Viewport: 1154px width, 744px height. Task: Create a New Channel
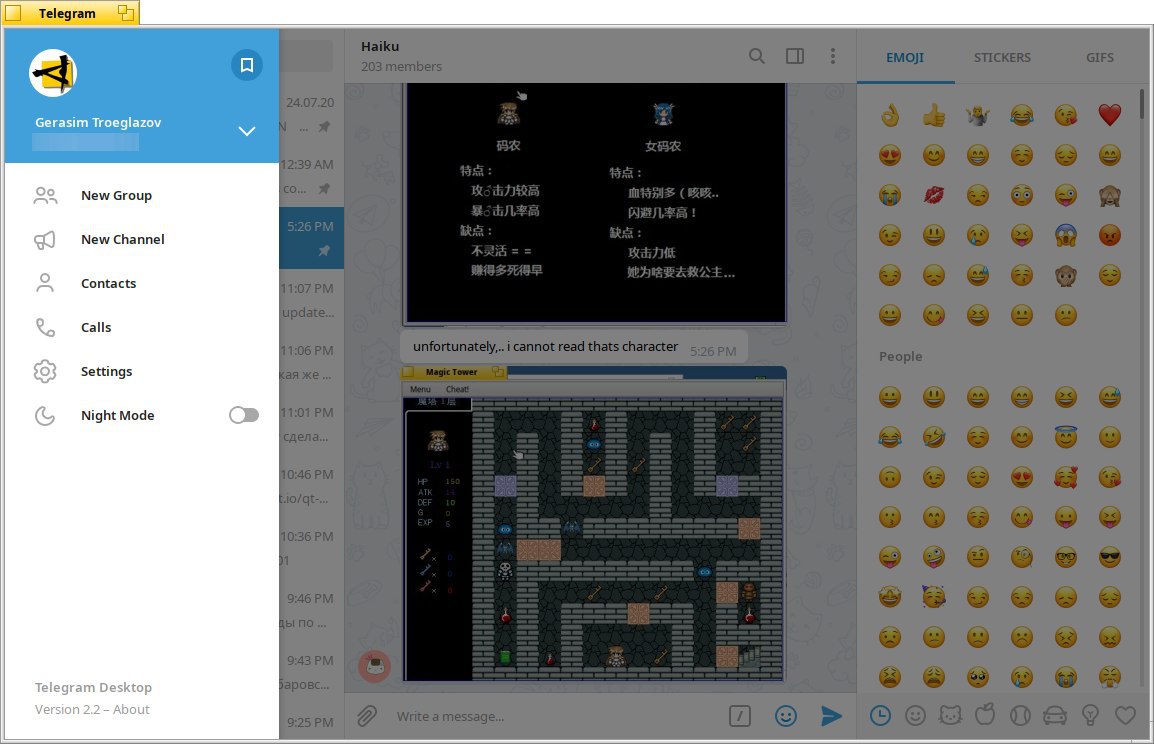(142, 239)
